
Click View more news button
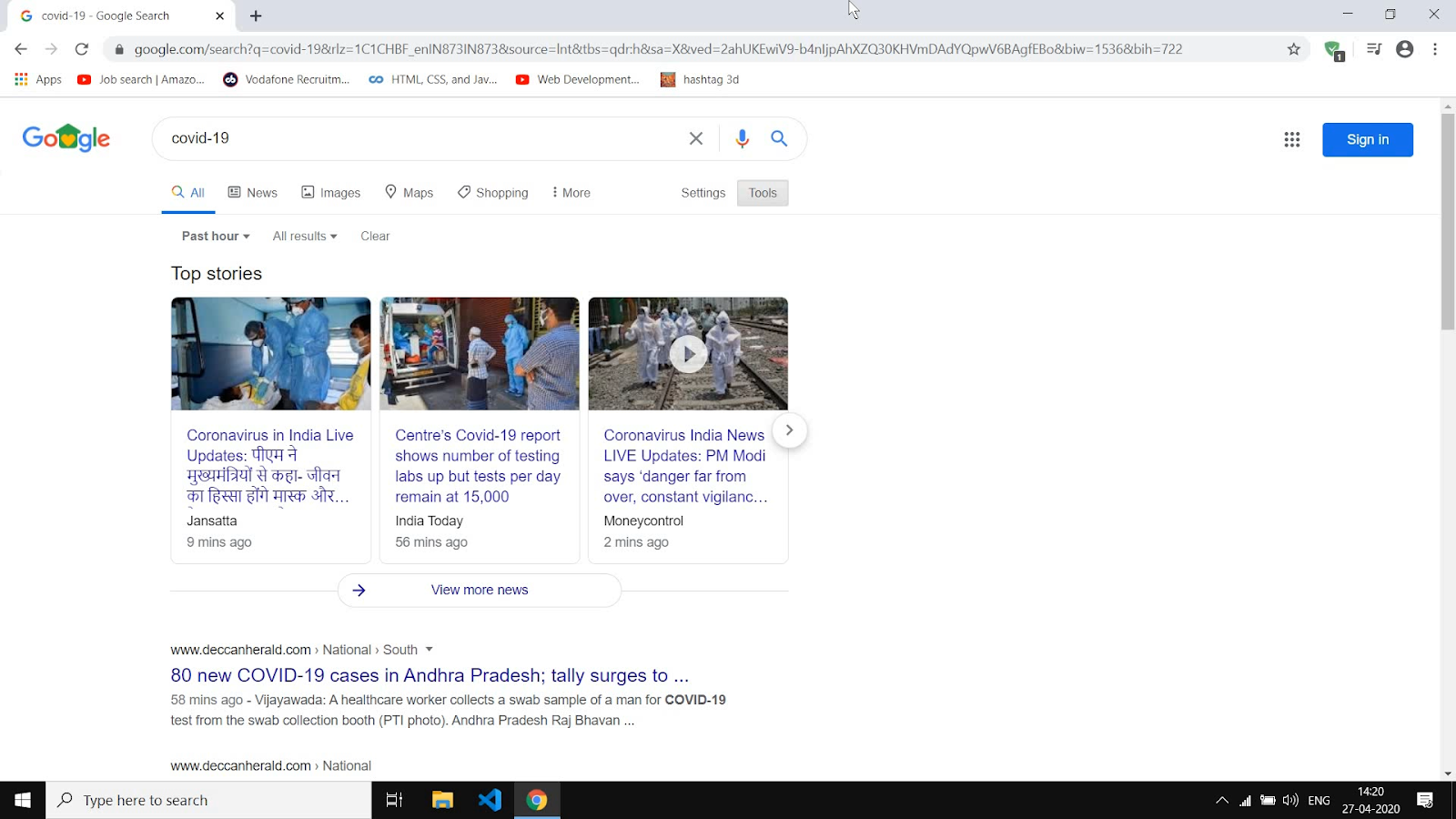click(x=480, y=590)
